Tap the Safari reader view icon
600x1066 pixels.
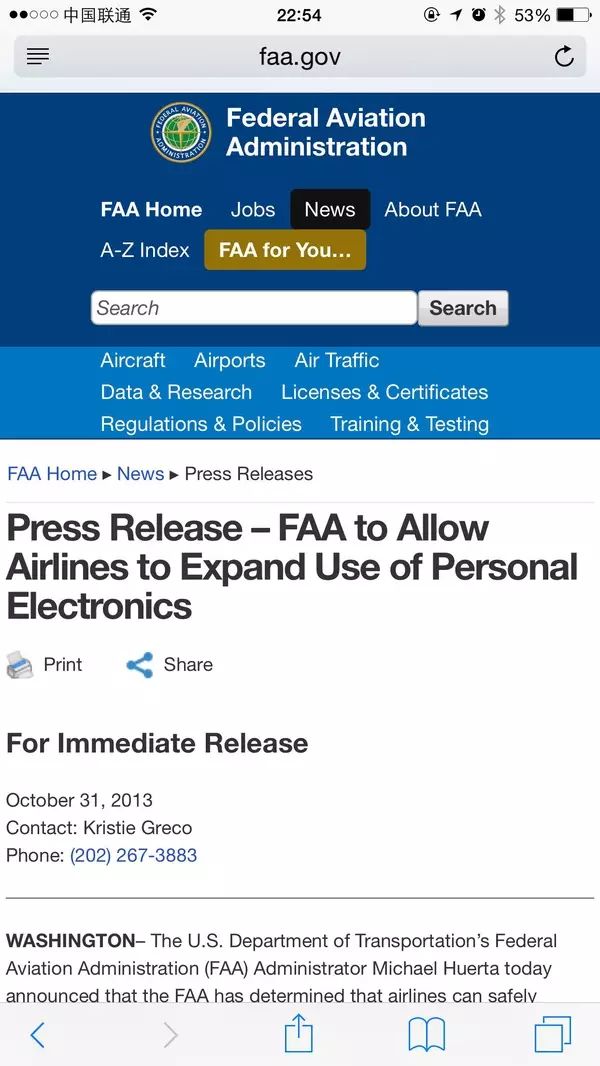click(38, 57)
